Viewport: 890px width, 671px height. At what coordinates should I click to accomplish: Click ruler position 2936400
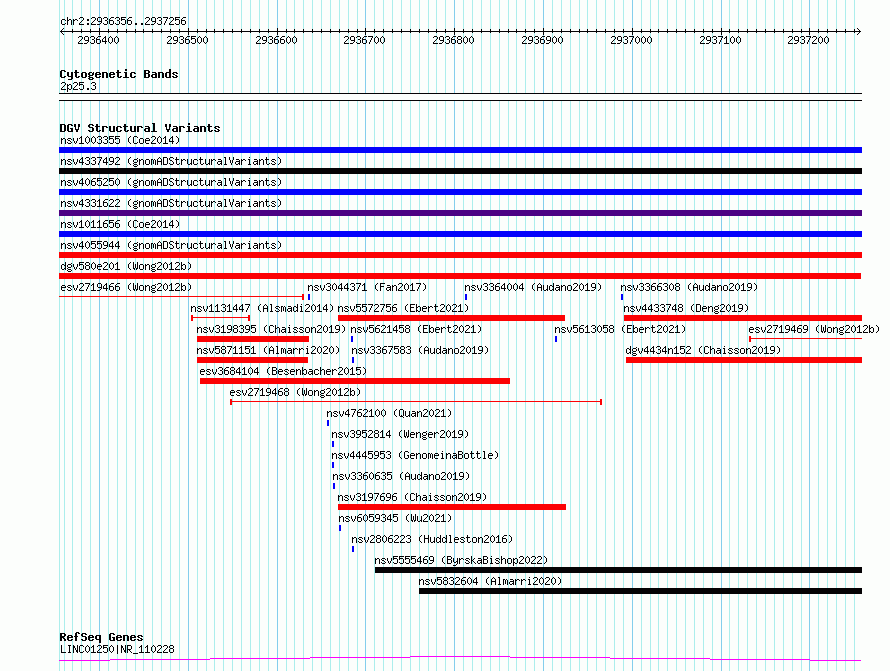(x=98, y=40)
